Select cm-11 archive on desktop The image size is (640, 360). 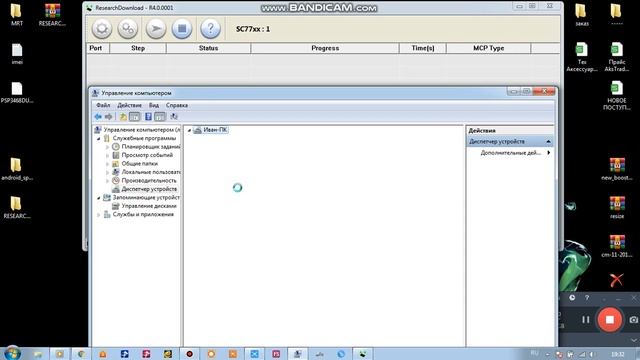point(617,246)
